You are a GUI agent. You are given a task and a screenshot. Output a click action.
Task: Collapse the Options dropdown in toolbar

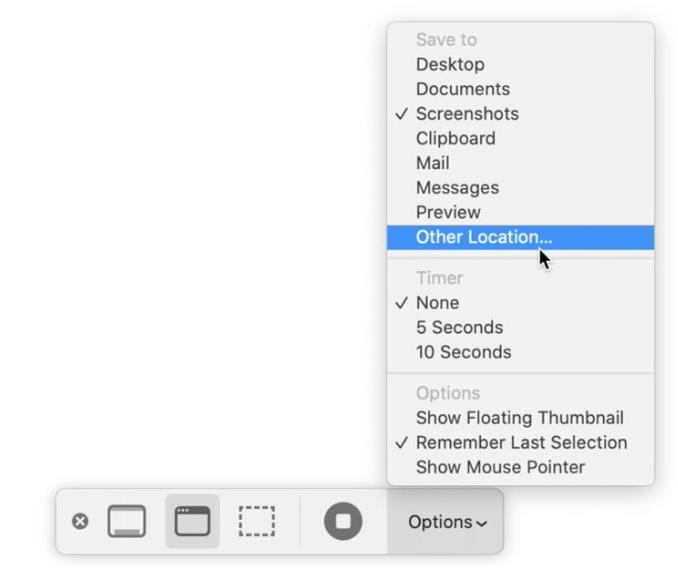point(447,522)
